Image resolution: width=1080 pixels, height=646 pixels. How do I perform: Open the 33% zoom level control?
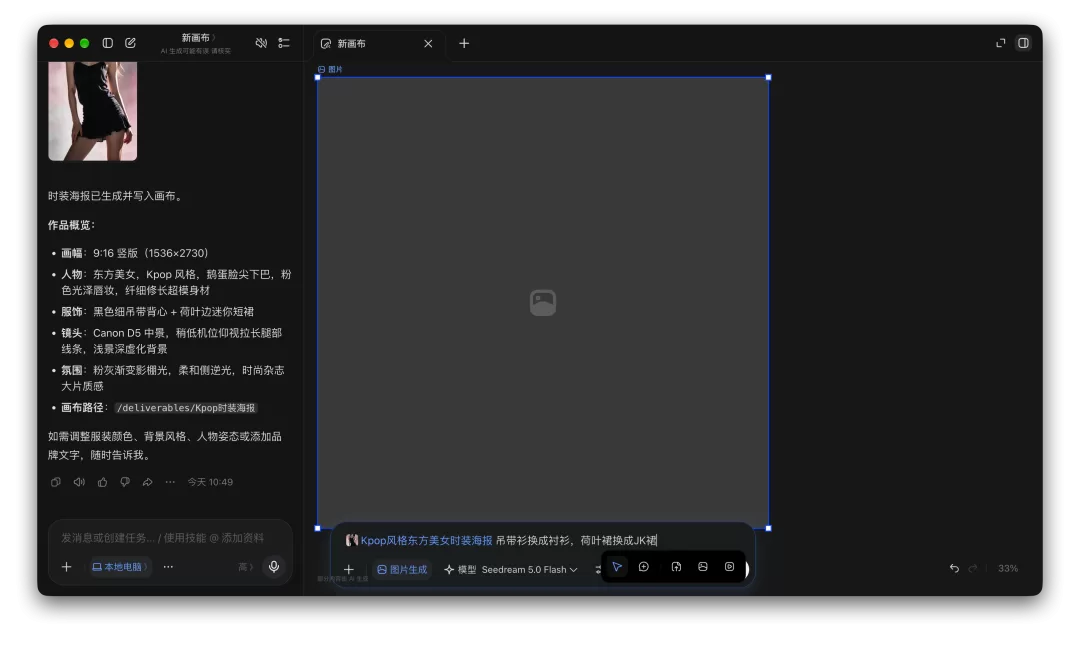[1008, 568]
